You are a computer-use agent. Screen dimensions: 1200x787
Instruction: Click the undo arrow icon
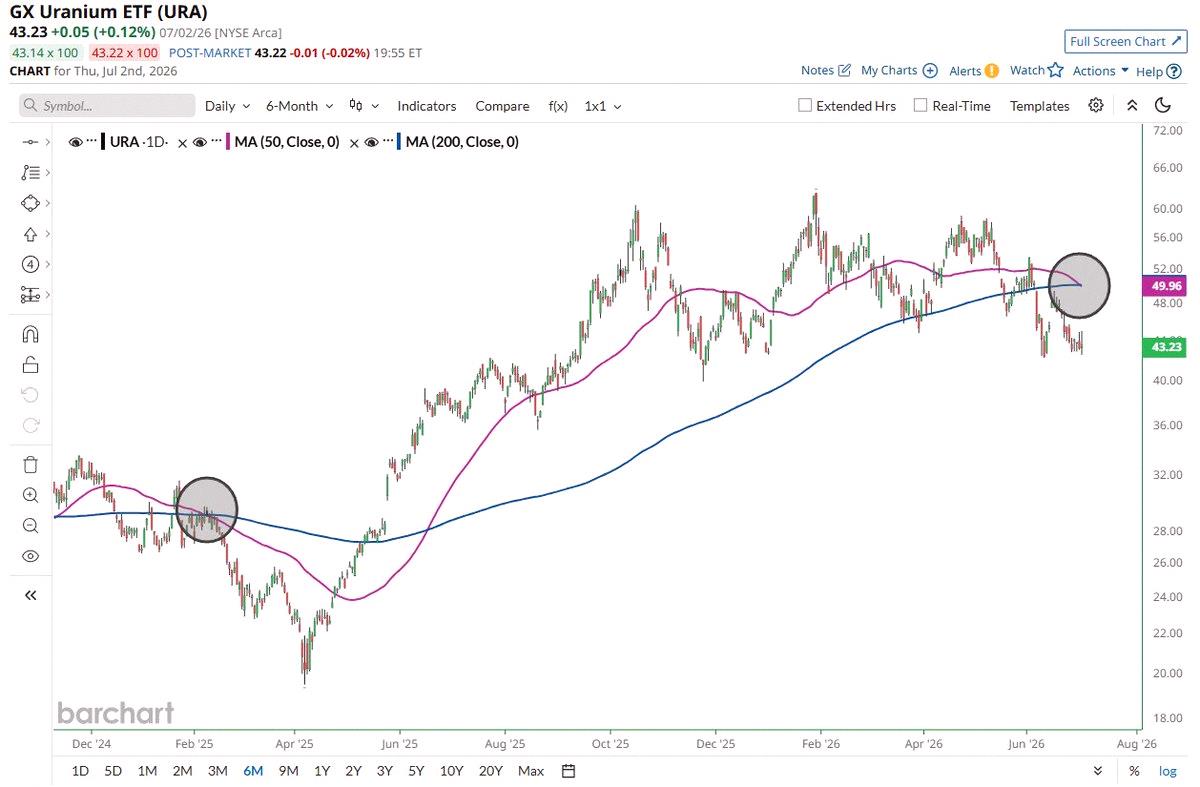pyautogui.click(x=30, y=395)
